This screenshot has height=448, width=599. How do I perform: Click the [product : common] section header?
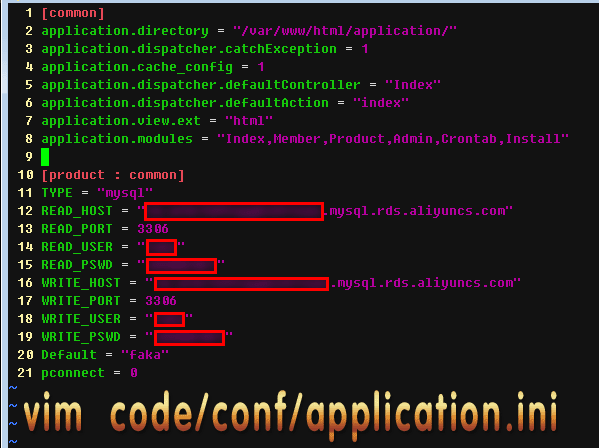(113, 175)
